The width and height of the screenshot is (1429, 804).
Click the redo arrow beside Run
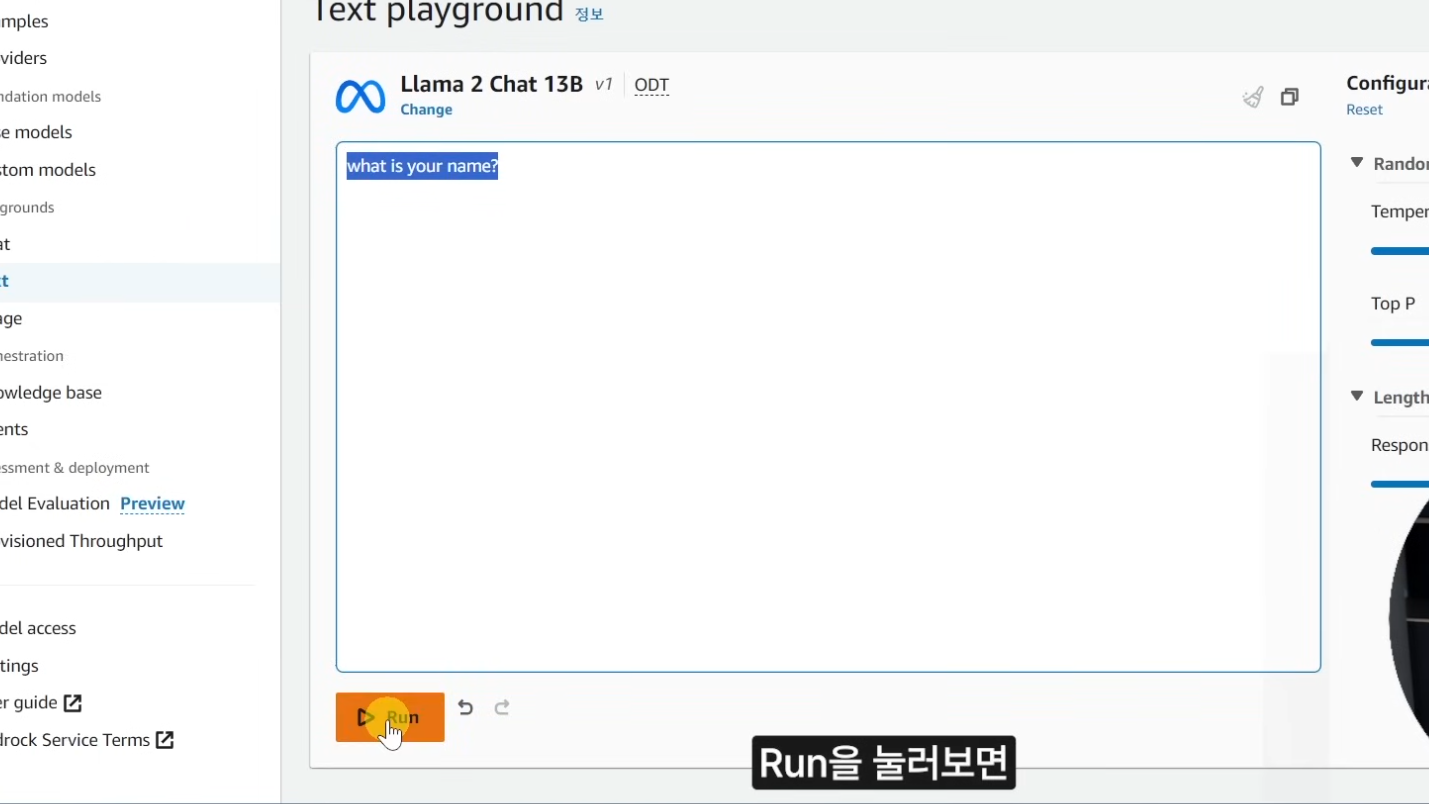pyautogui.click(x=502, y=708)
